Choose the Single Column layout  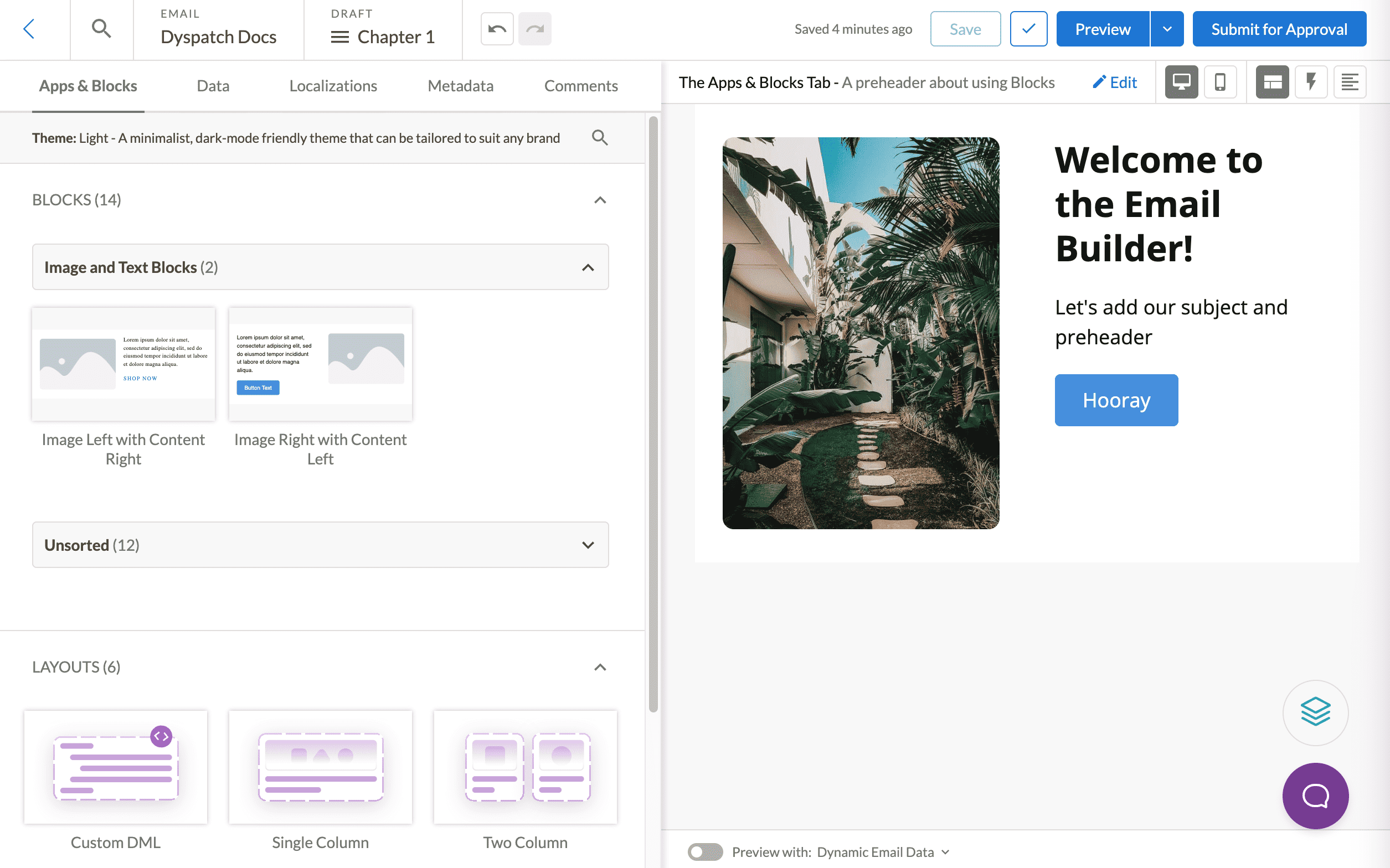coord(321,767)
